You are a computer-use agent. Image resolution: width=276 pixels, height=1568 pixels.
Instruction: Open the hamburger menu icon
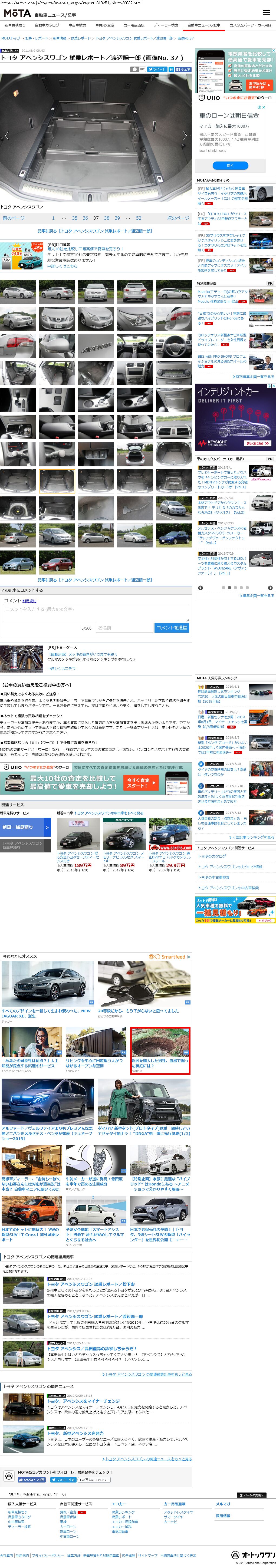pyautogui.click(x=266, y=13)
